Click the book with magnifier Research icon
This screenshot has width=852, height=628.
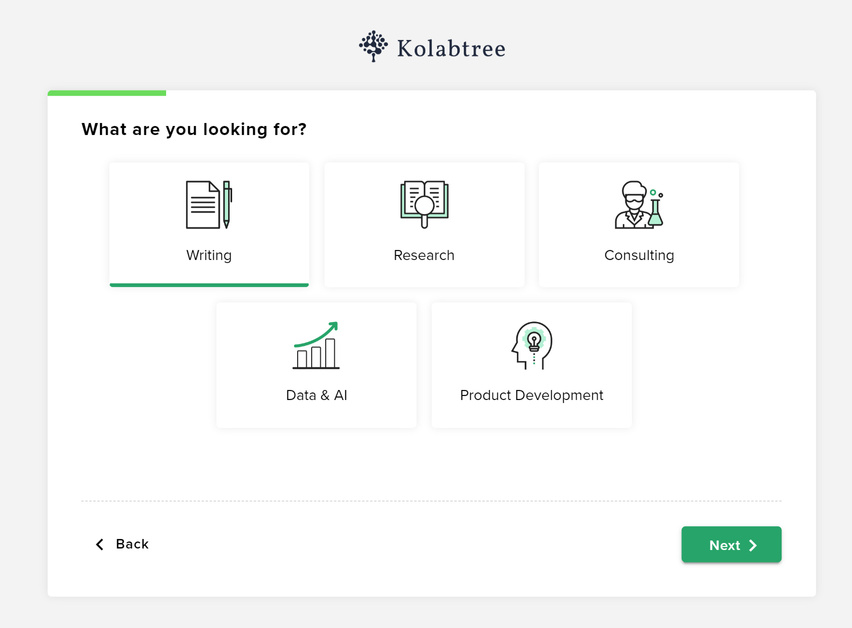pos(424,204)
